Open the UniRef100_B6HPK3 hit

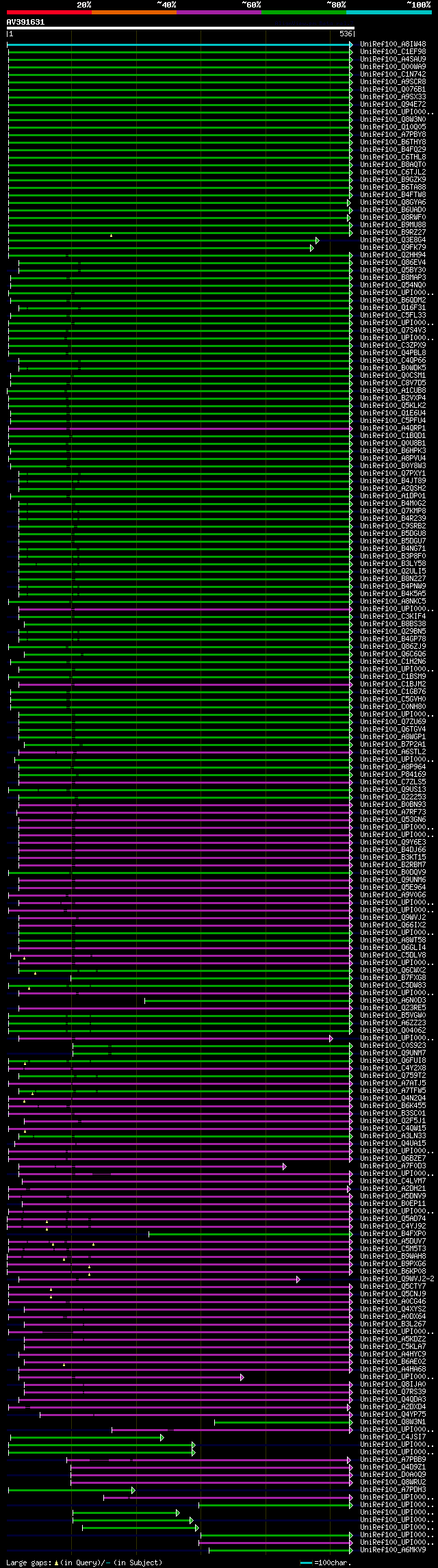(393, 451)
